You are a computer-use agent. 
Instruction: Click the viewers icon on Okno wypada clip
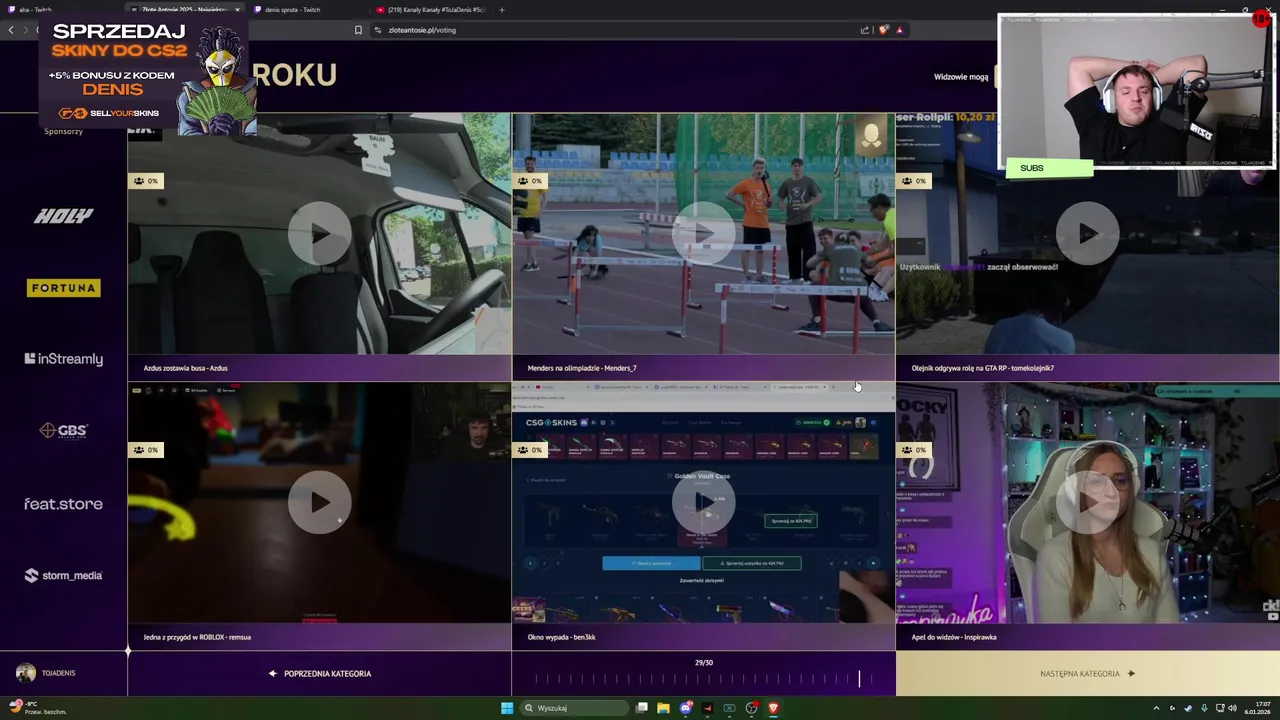(x=522, y=450)
